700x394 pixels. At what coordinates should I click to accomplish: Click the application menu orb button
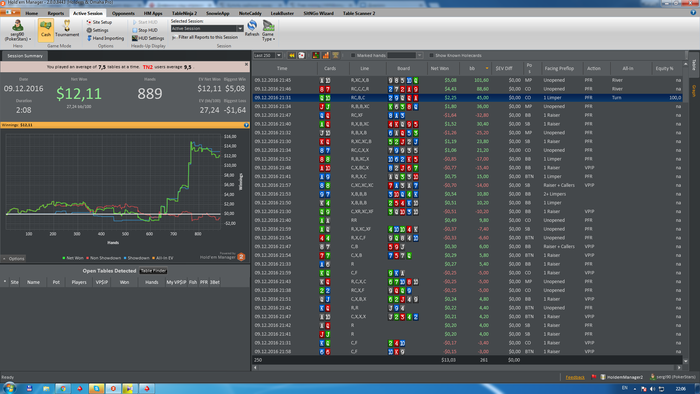tap(10, 12)
